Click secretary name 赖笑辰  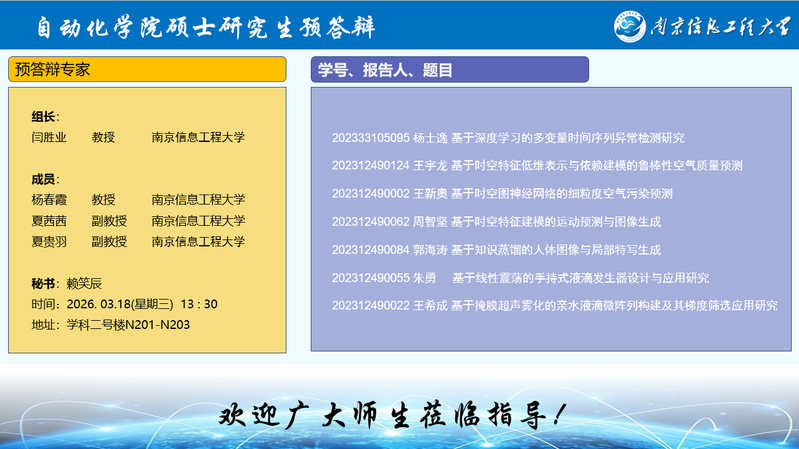pos(84,283)
